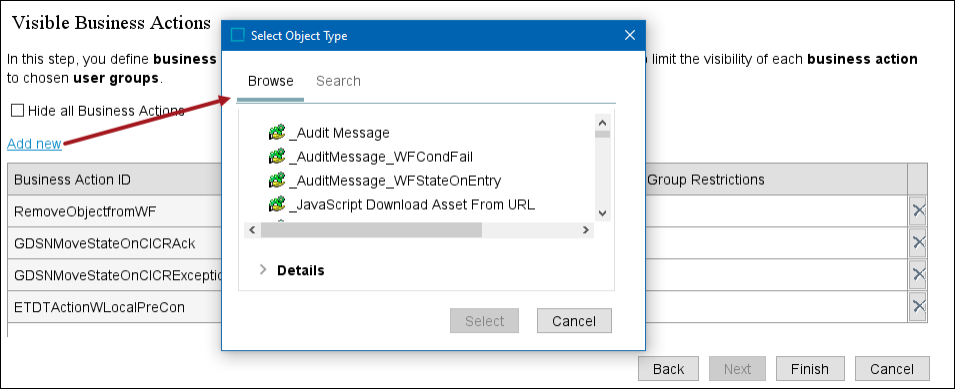Click the _AuditMessage_WFCondFail icon
Screen dimensions: 955x389
point(277,156)
